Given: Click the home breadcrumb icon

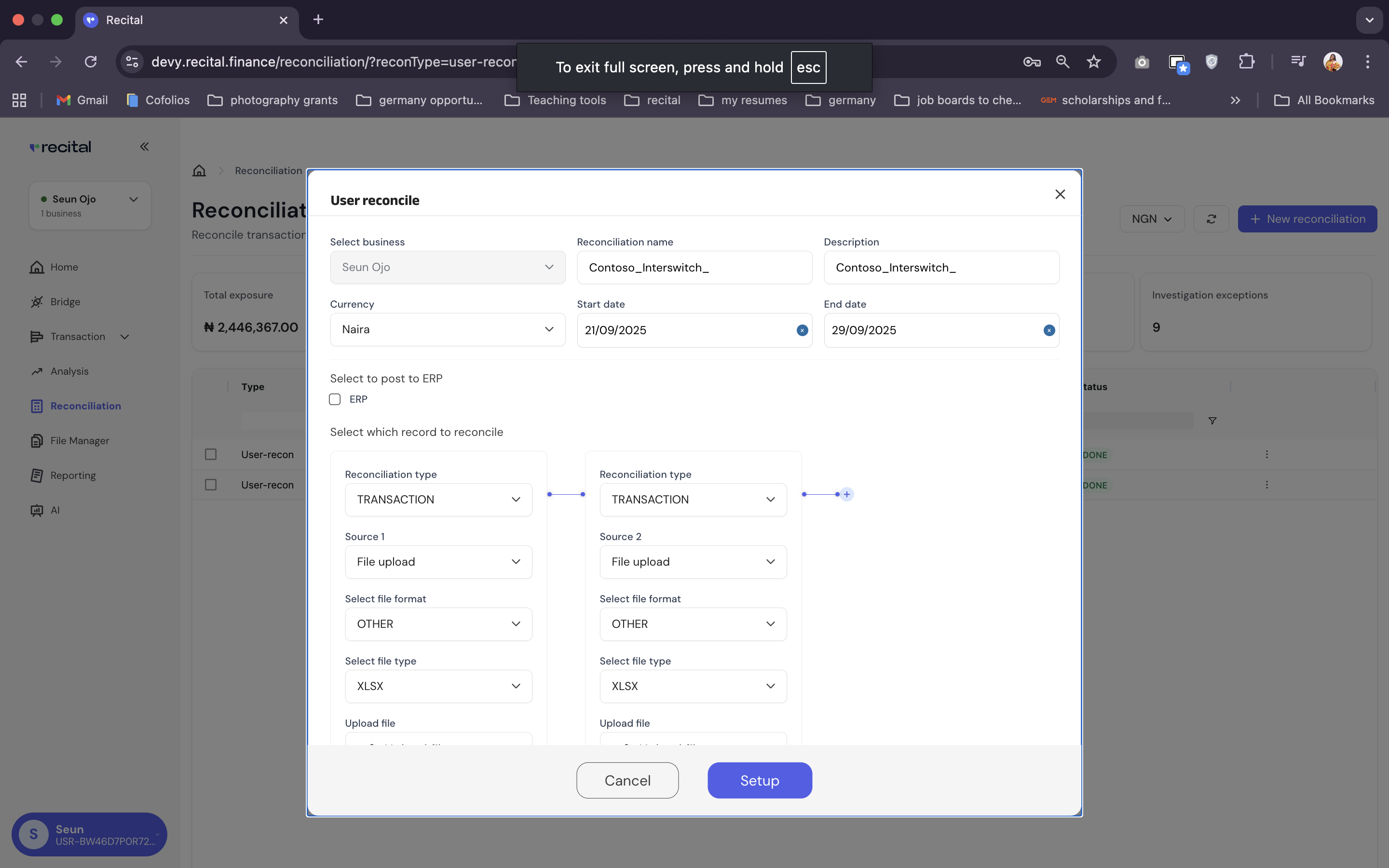Looking at the screenshot, I should 199,171.
